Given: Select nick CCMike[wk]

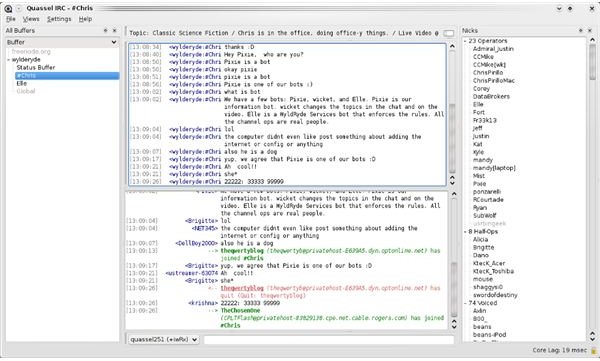Looking at the screenshot, I should (489, 65).
